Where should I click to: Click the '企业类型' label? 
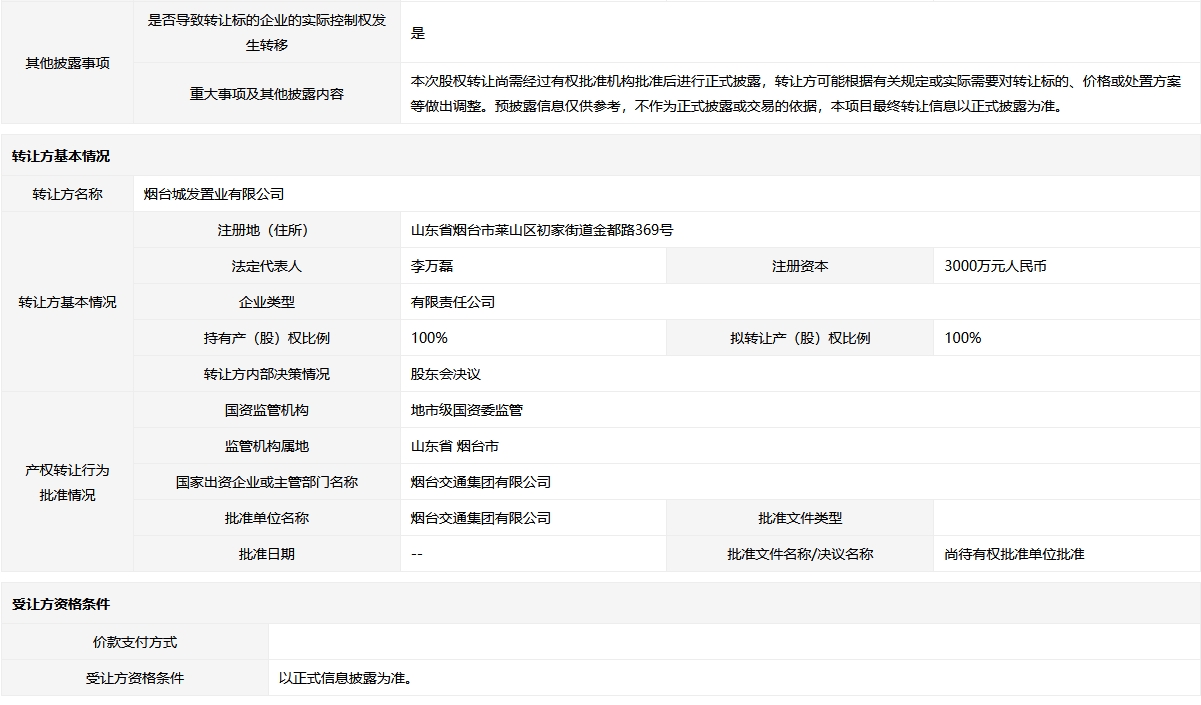tap(266, 302)
